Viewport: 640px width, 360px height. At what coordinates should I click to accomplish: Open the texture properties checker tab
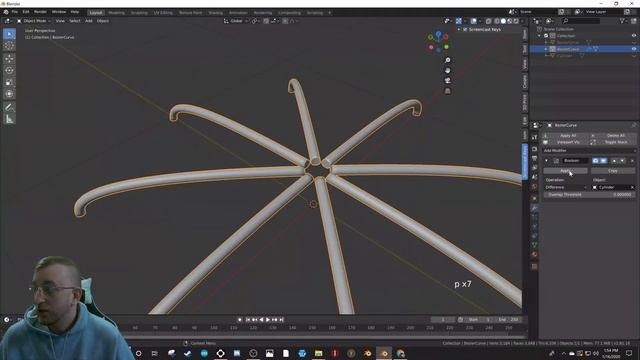tap(534, 267)
